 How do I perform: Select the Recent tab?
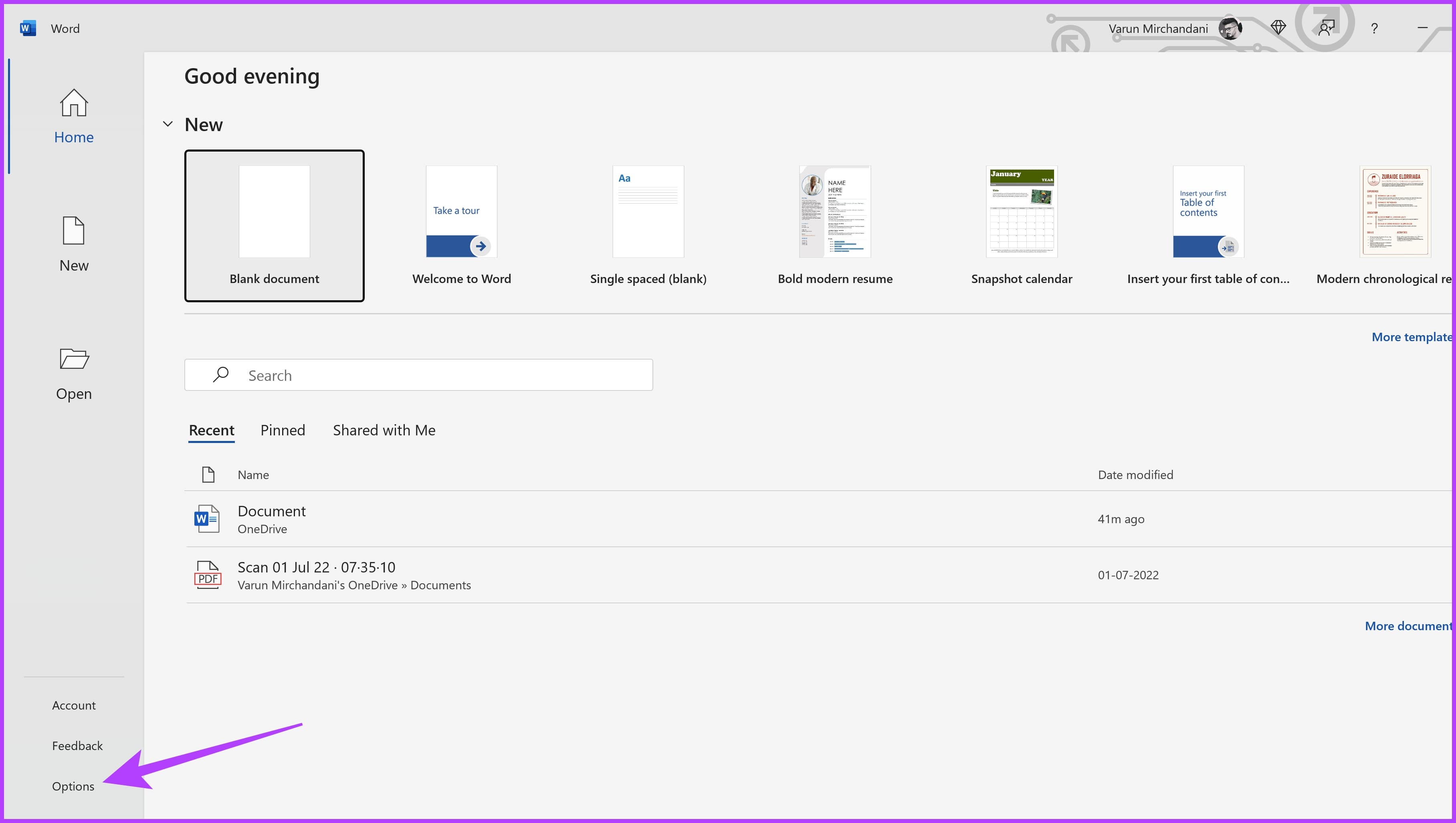pos(211,430)
